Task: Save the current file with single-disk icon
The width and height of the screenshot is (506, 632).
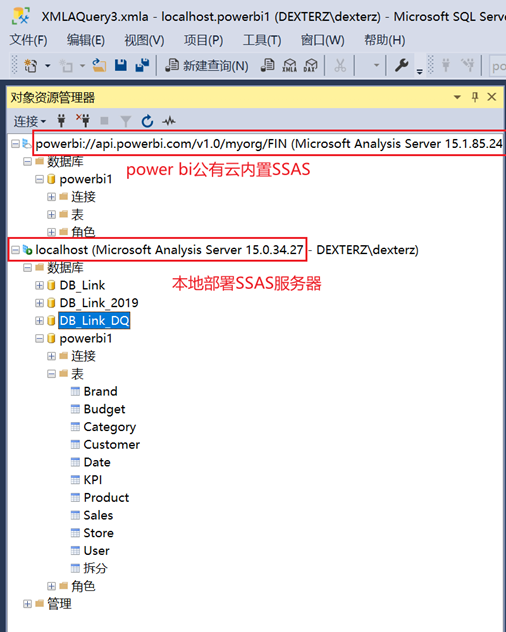Action: (x=121, y=65)
